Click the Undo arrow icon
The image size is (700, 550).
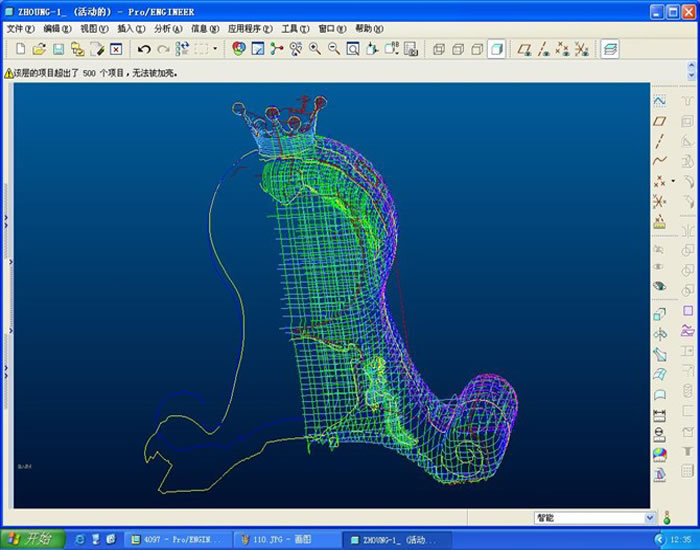(x=144, y=48)
